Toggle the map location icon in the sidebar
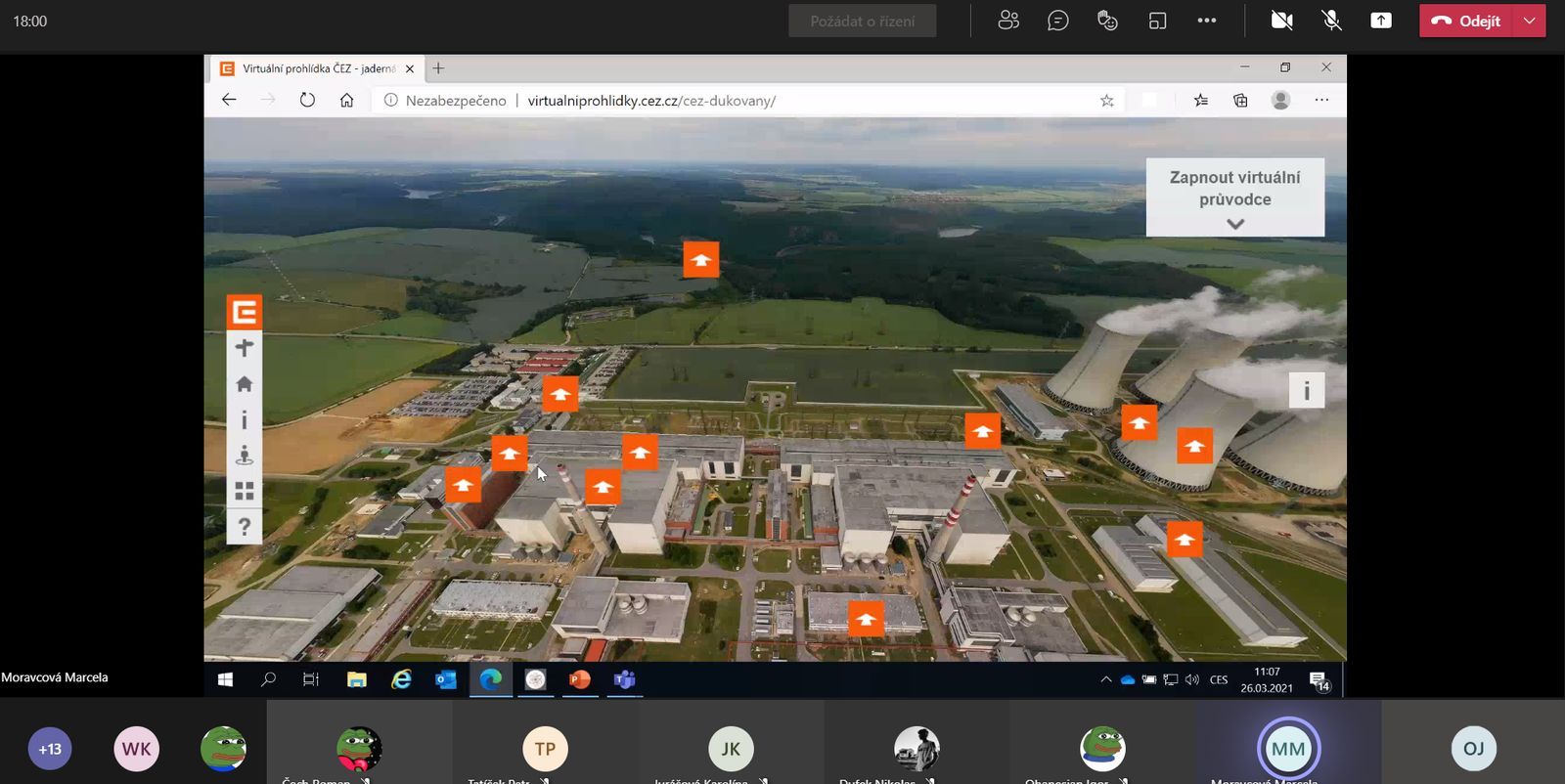 [x=245, y=456]
